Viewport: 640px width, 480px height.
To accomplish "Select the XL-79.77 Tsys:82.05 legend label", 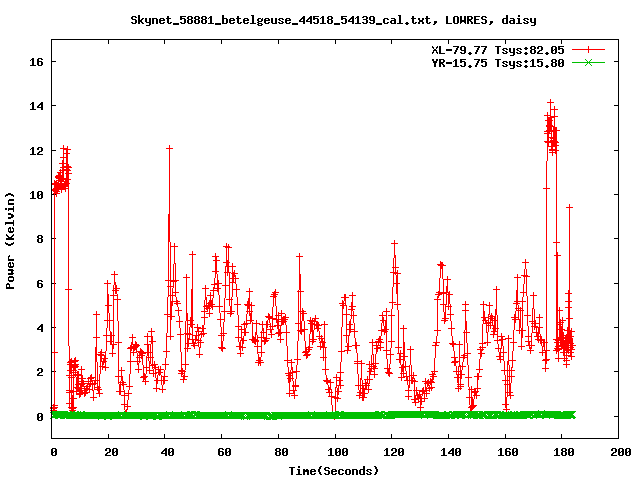I will [498, 50].
